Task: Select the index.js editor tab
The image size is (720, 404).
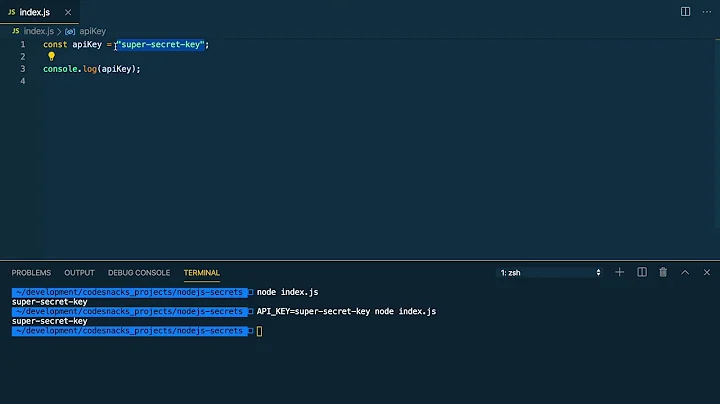Action: pyautogui.click(x=39, y=12)
